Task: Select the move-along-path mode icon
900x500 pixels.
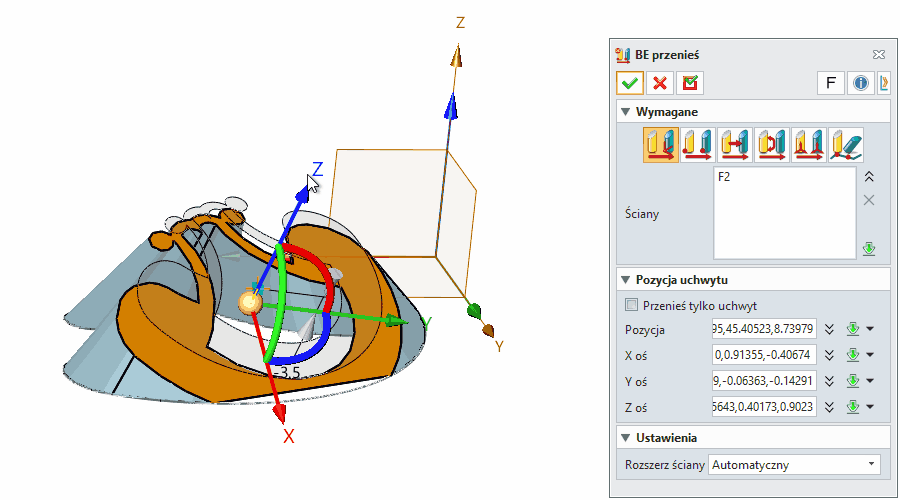Action: click(x=845, y=145)
